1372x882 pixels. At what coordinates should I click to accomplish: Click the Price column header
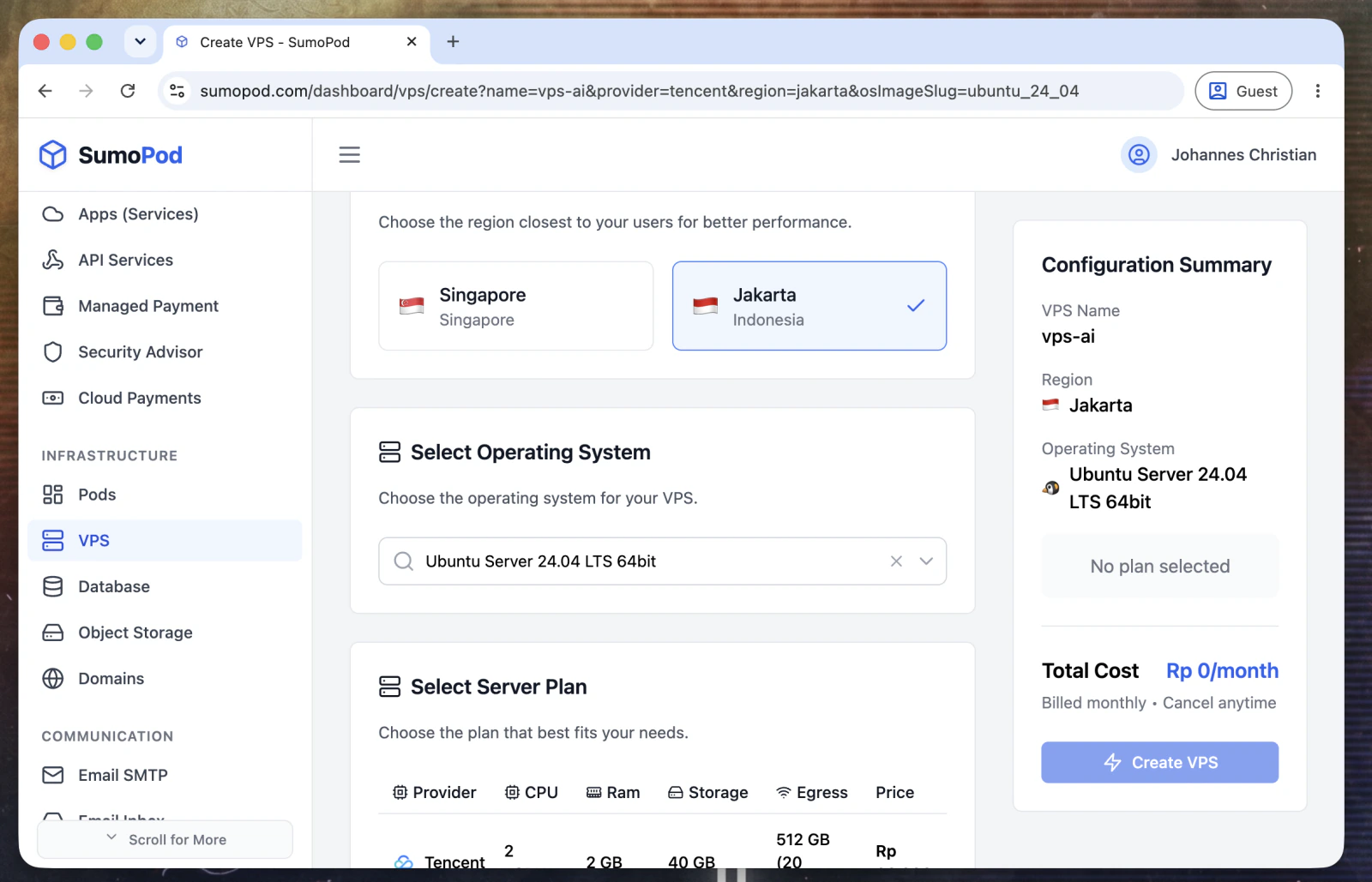[894, 793]
